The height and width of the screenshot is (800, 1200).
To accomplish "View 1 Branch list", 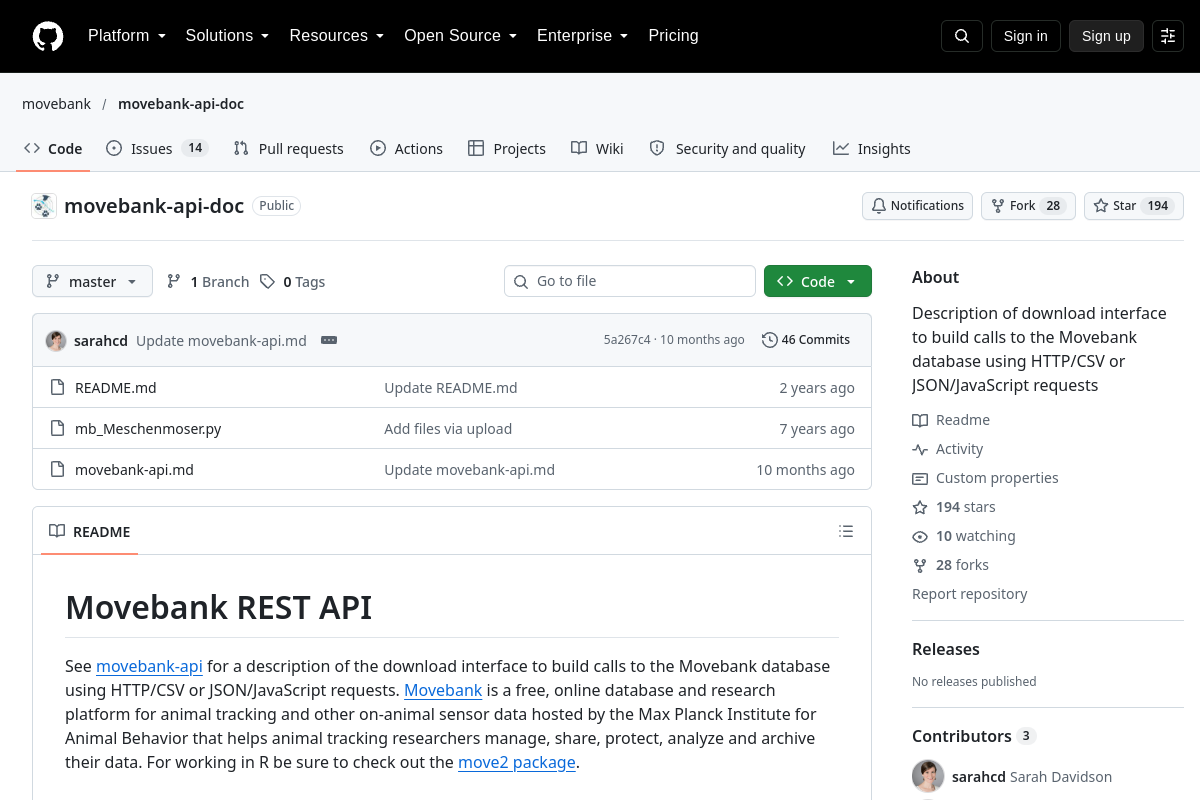I will pos(208,282).
